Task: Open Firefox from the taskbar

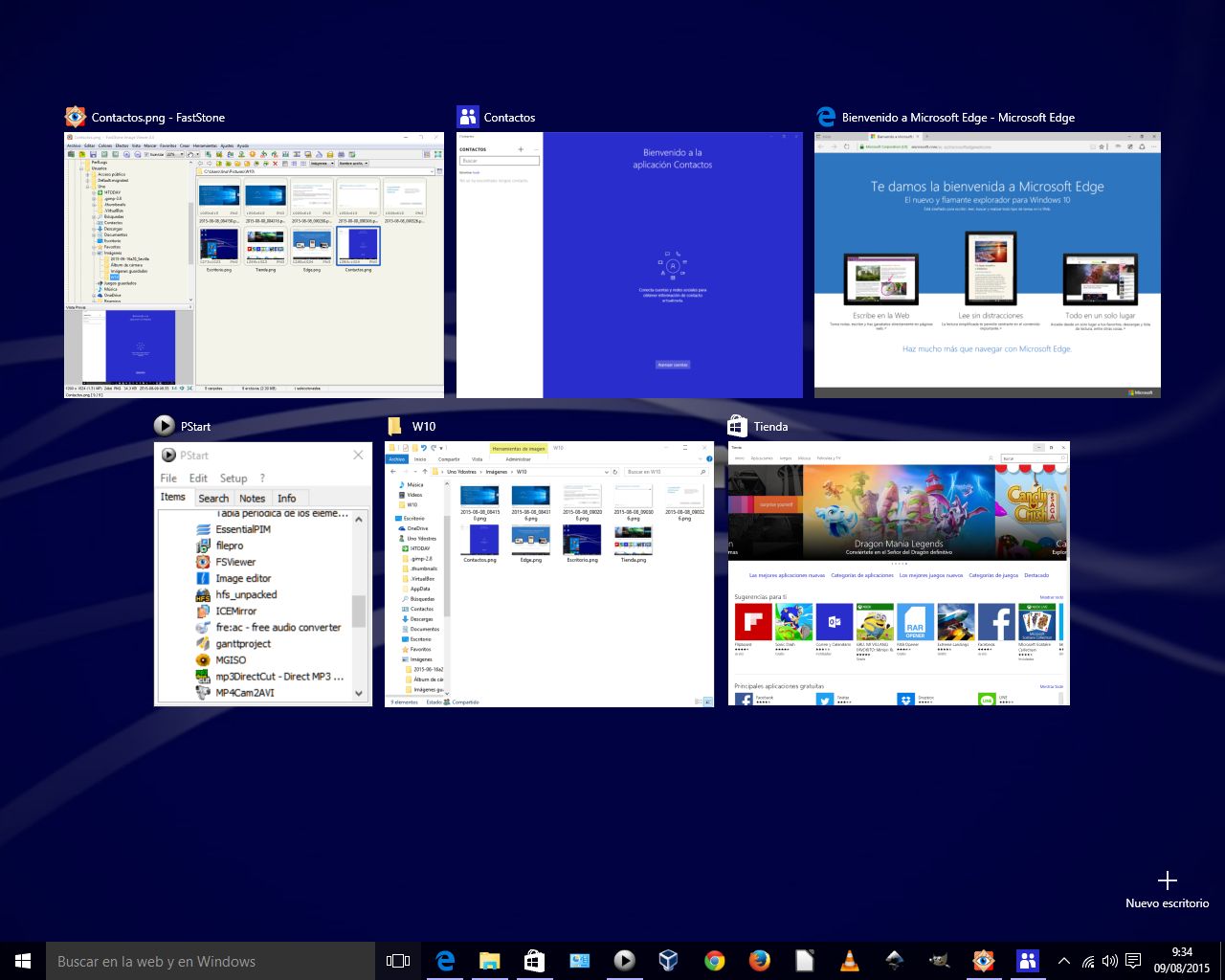Action: pos(759,961)
